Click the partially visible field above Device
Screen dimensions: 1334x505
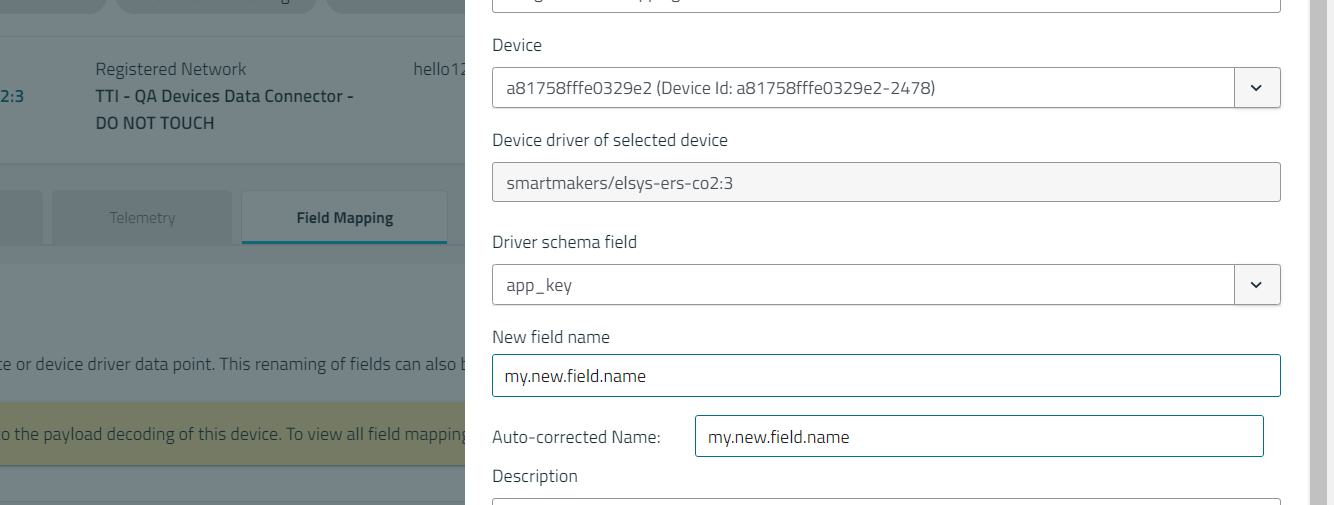[886, 5]
